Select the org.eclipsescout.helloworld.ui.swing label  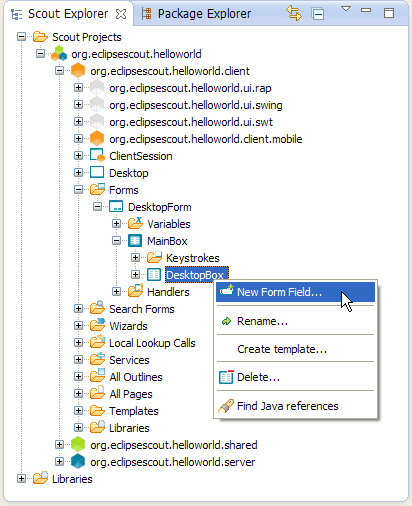pos(196,105)
